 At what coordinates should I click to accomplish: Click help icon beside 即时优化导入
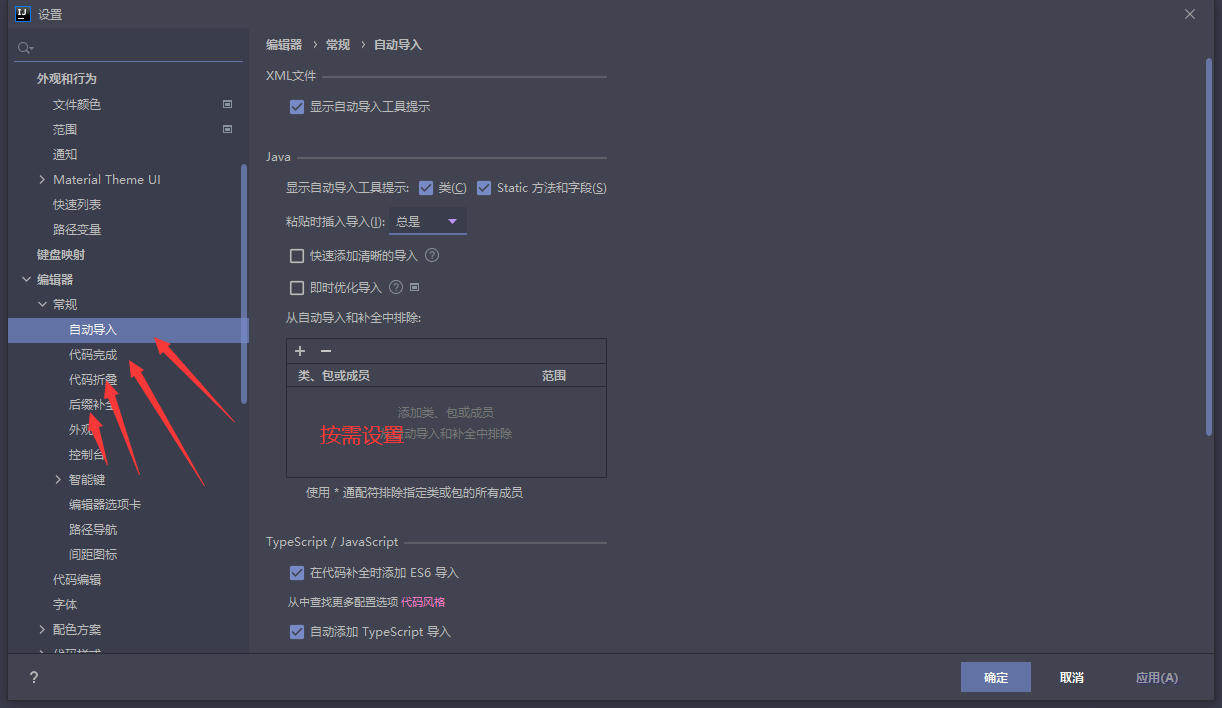click(396, 287)
